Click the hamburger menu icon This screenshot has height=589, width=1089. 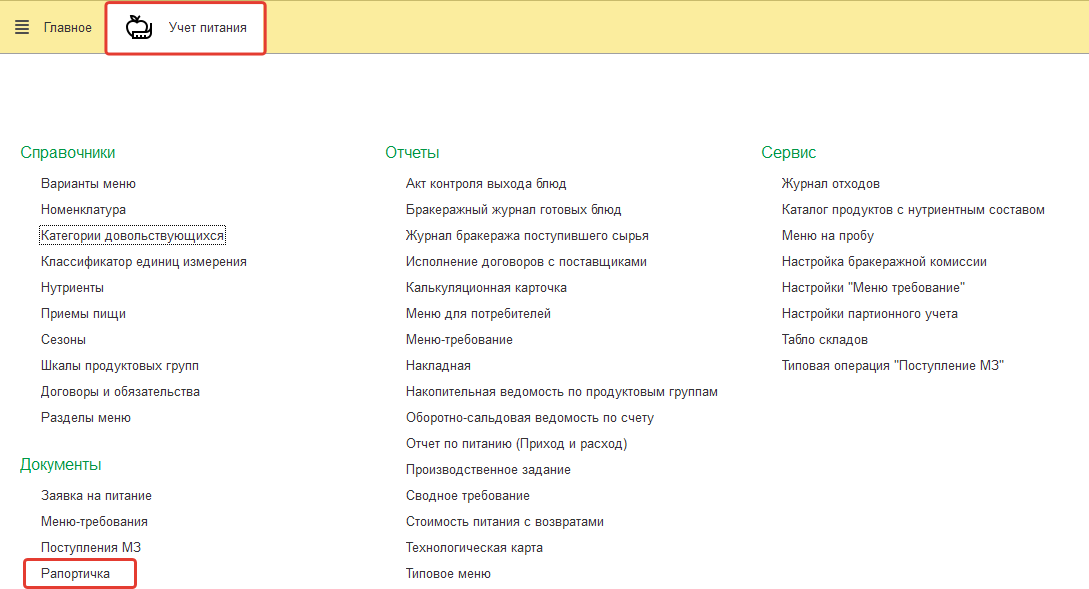22,27
